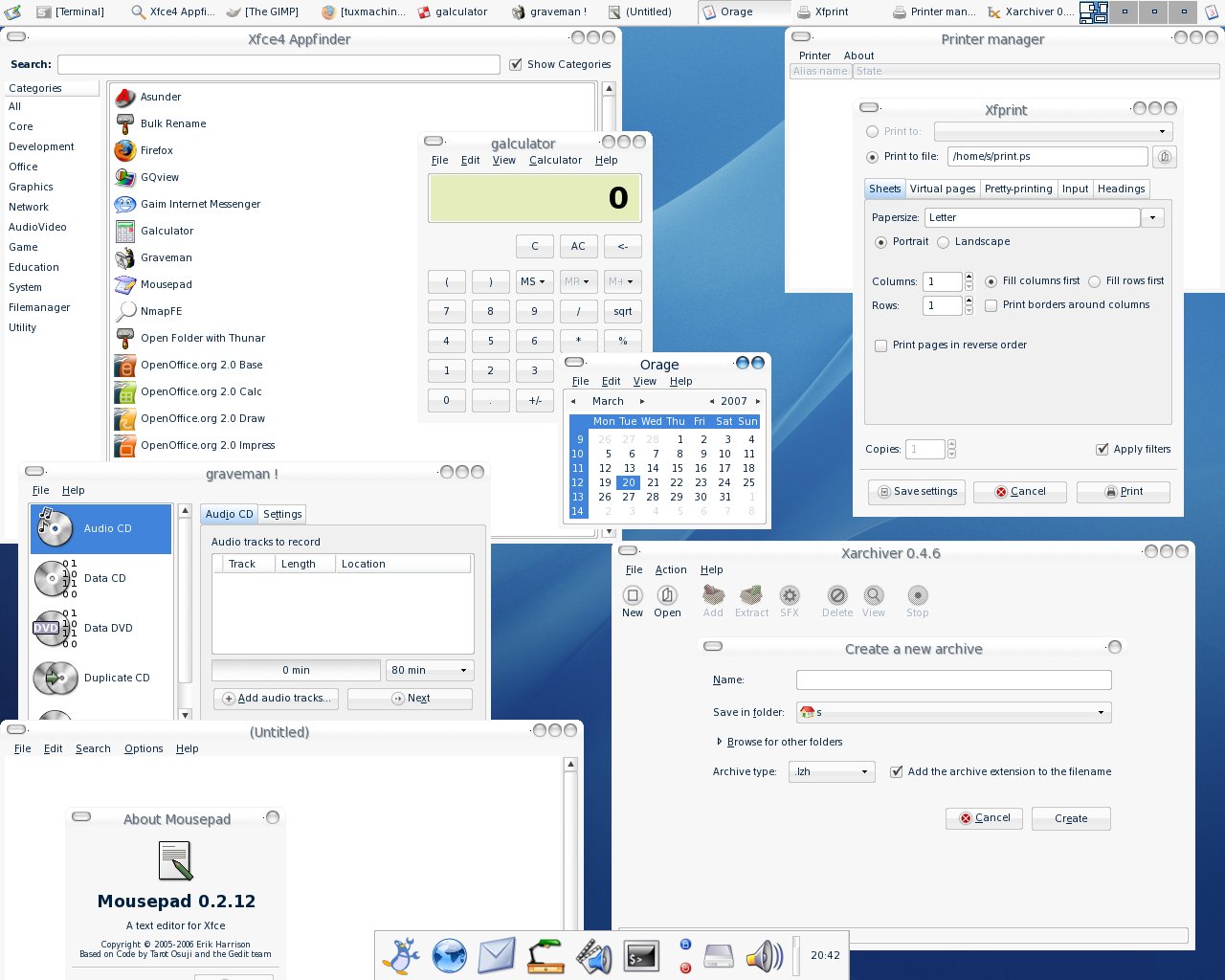Switch to the Virtual pages tab

pyautogui.click(x=943, y=189)
